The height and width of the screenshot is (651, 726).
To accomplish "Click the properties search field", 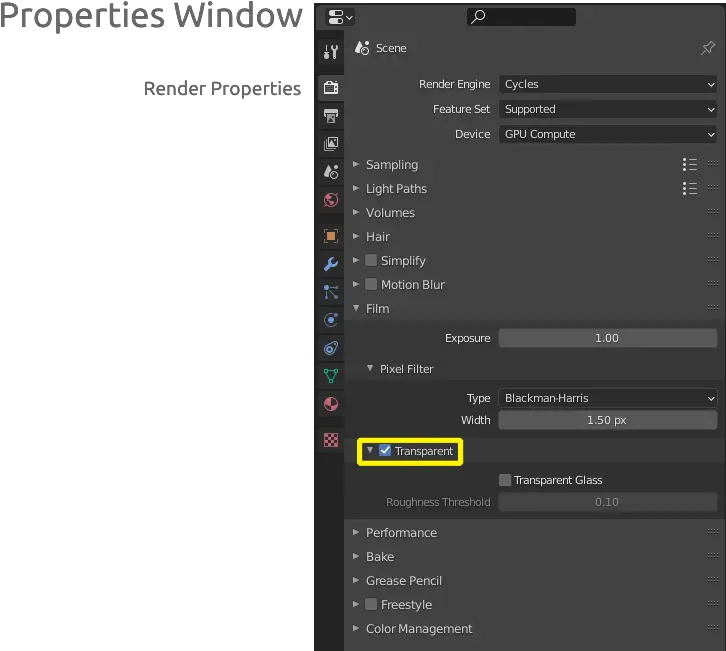I will point(521,17).
